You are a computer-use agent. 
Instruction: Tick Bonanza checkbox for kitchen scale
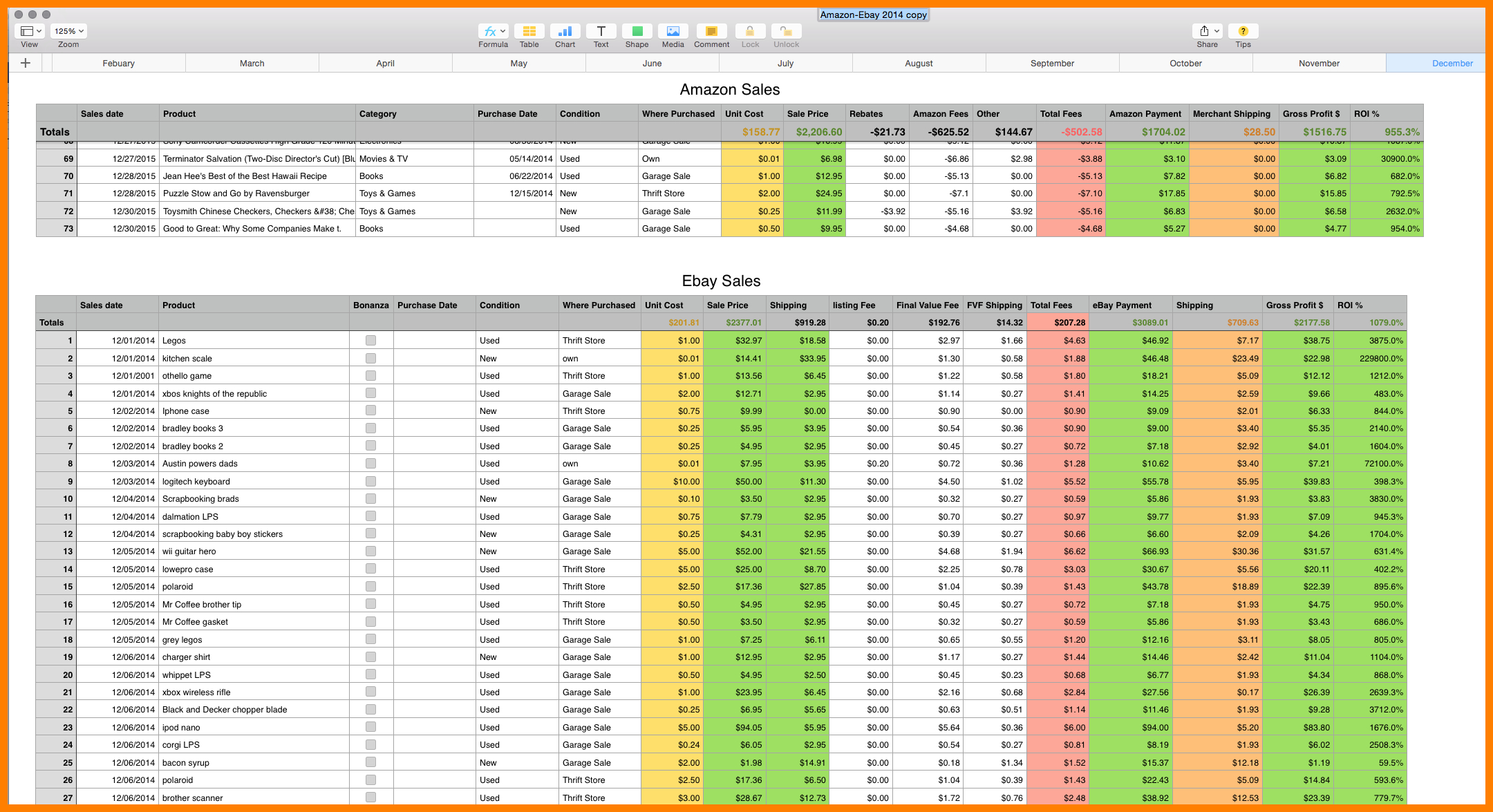pos(371,358)
